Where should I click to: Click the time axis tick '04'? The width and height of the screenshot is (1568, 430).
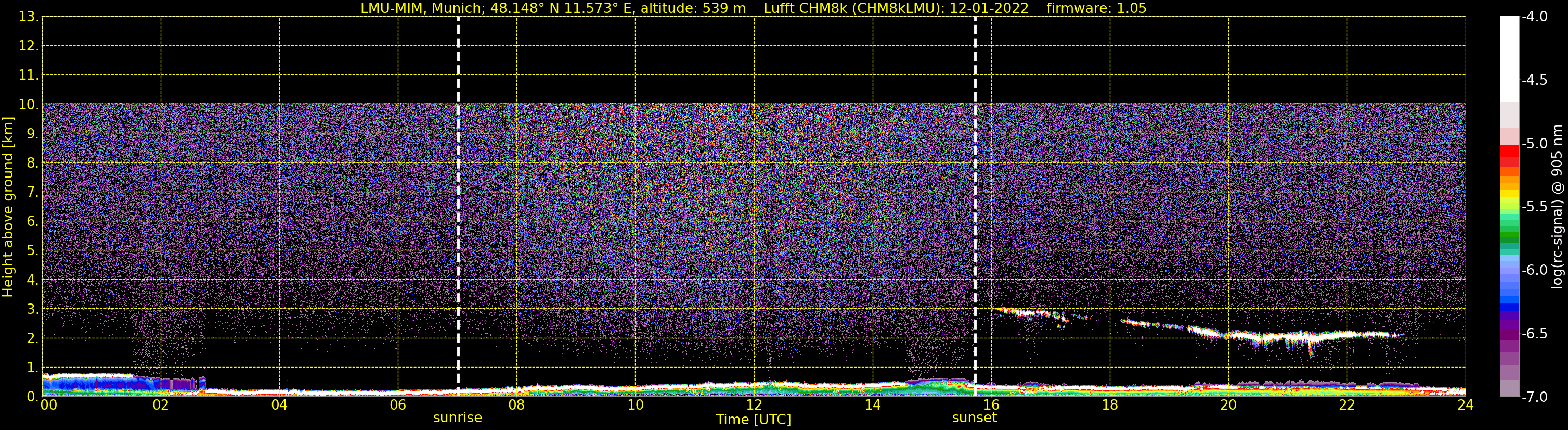point(279,405)
